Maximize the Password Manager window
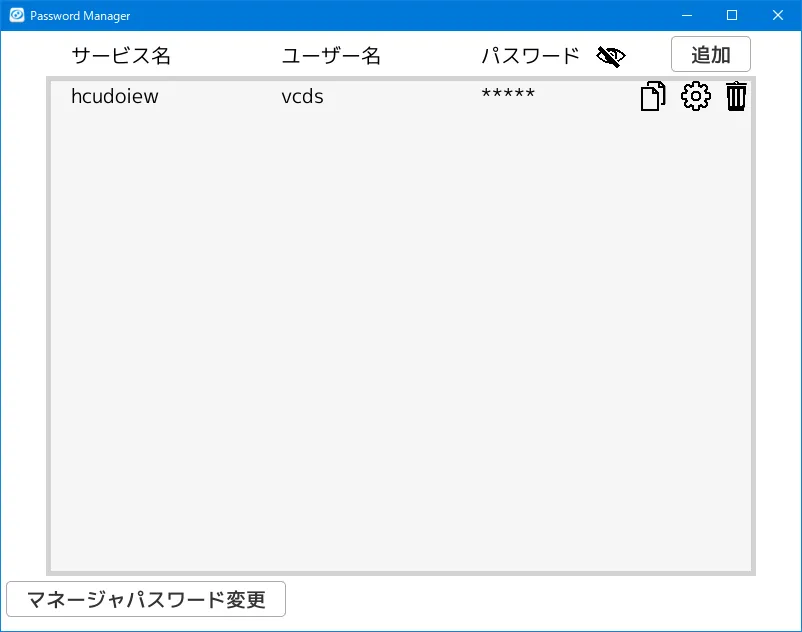 pyautogui.click(x=732, y=15)
